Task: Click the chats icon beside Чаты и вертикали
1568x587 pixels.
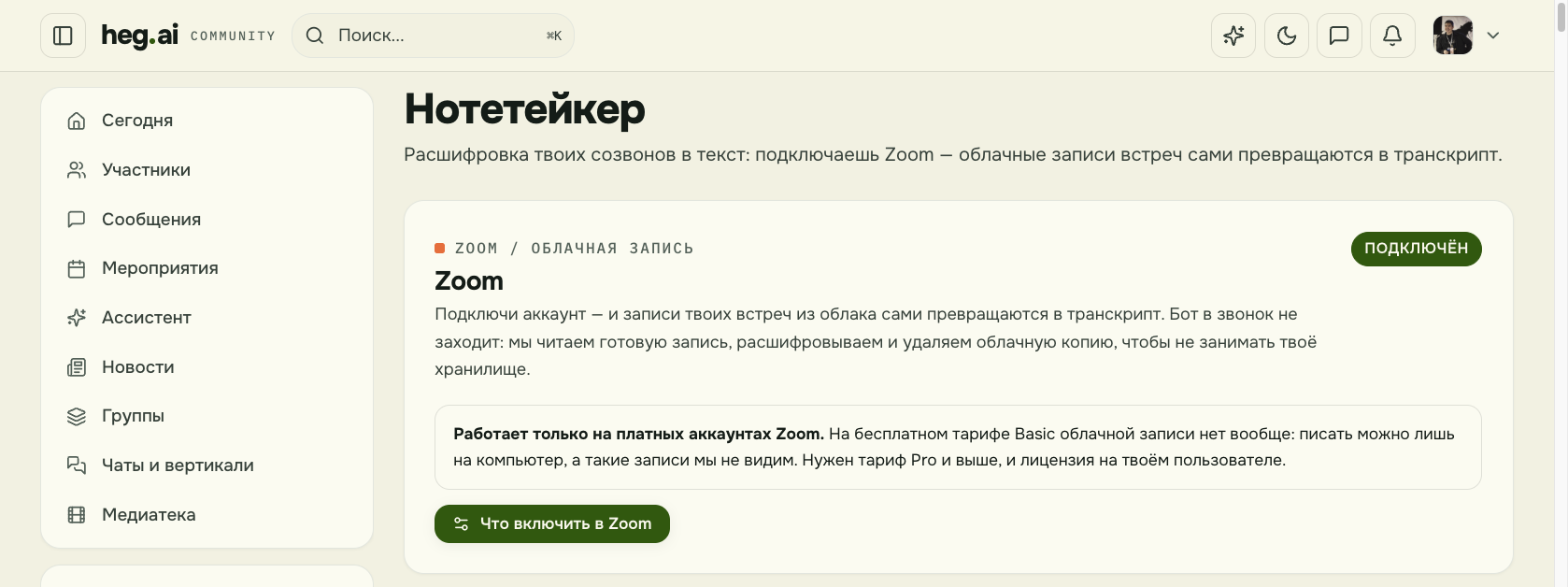Action: click(x=77, y=465)
